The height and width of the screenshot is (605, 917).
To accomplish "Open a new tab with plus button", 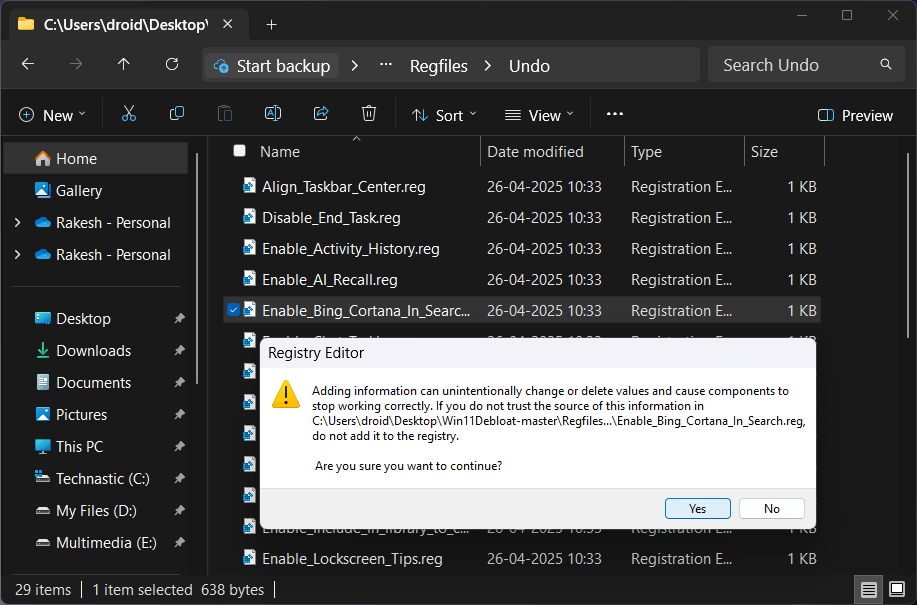I will pyautogui.click(x=271, y=25).
